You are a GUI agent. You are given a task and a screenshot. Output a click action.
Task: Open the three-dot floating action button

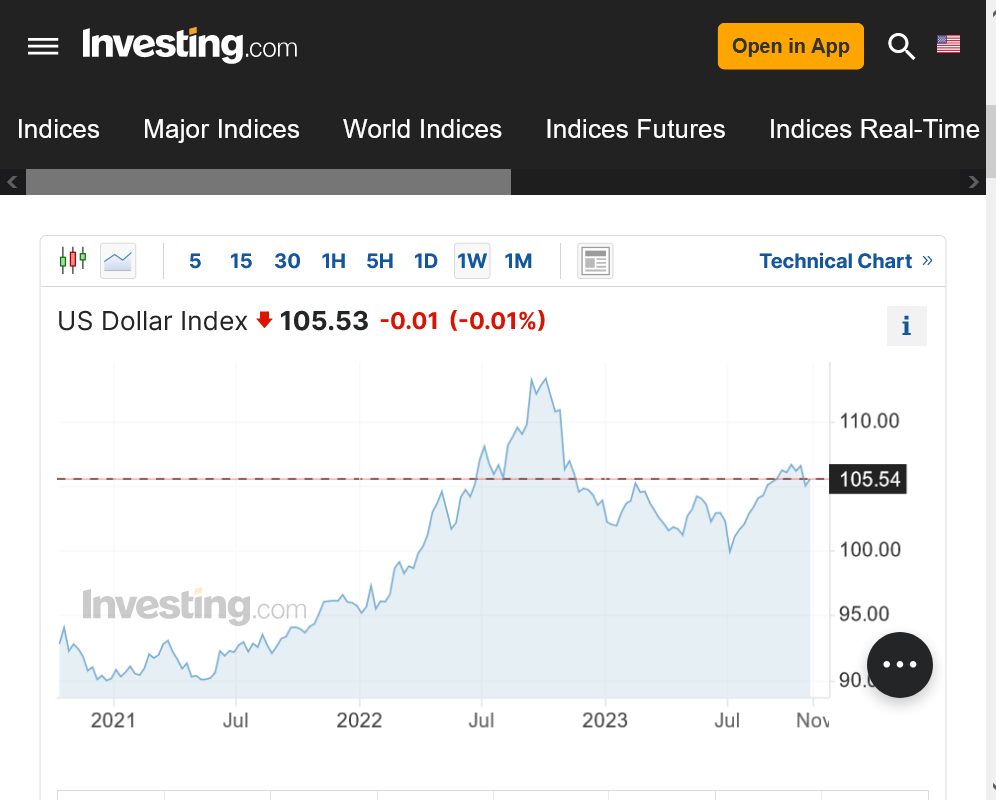[899, 664]
